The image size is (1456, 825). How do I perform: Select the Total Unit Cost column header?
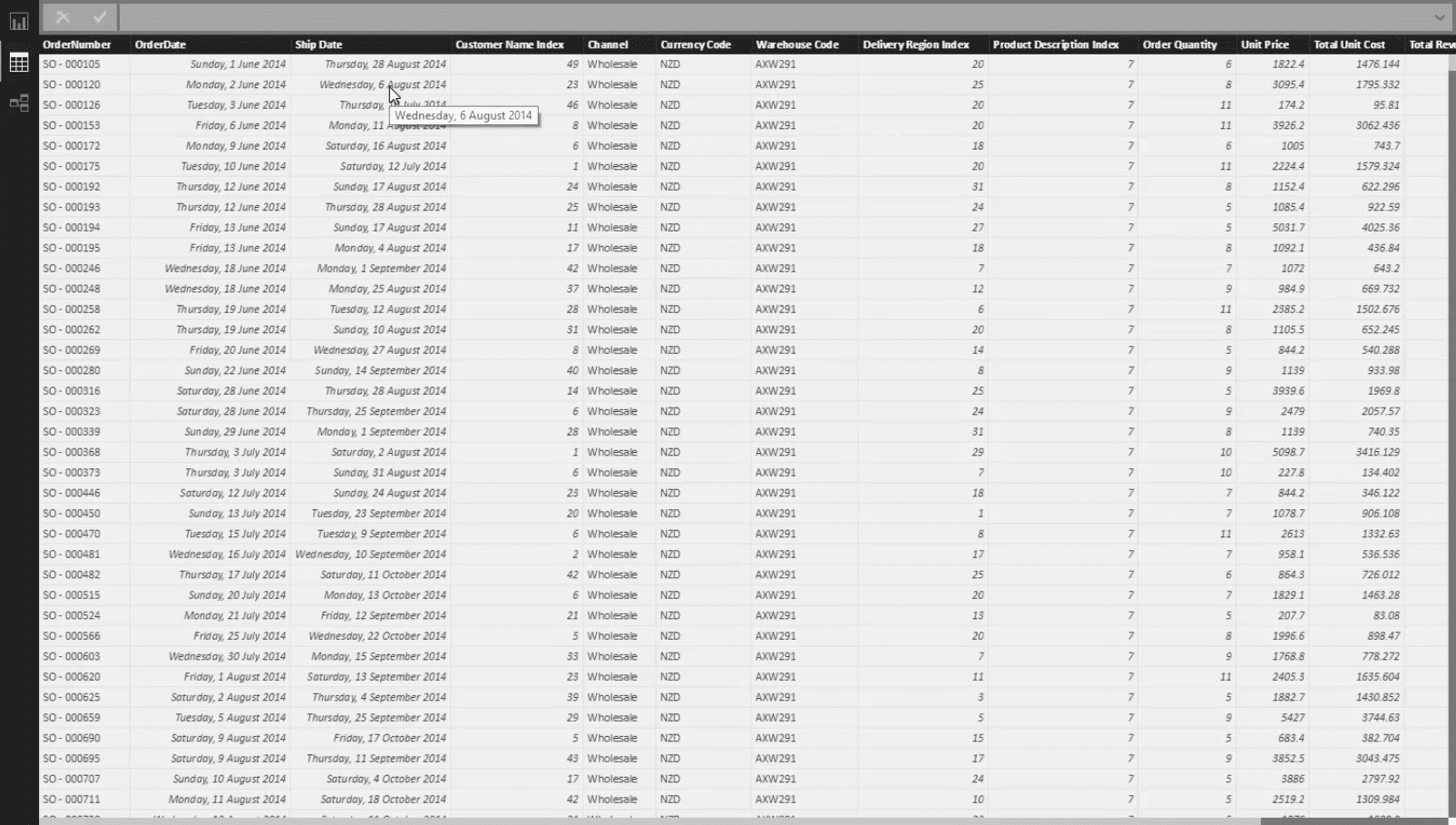tap(1350, 44)
